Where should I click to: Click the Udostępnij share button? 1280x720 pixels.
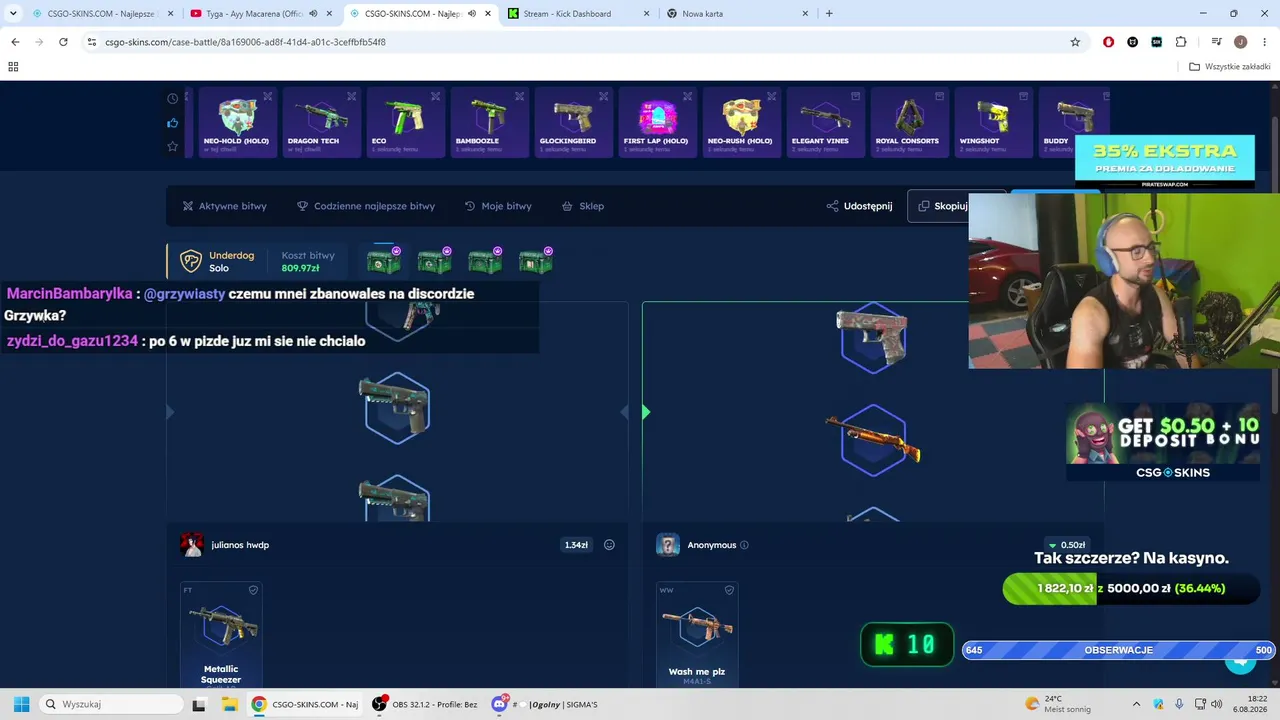tap(860, 206)
